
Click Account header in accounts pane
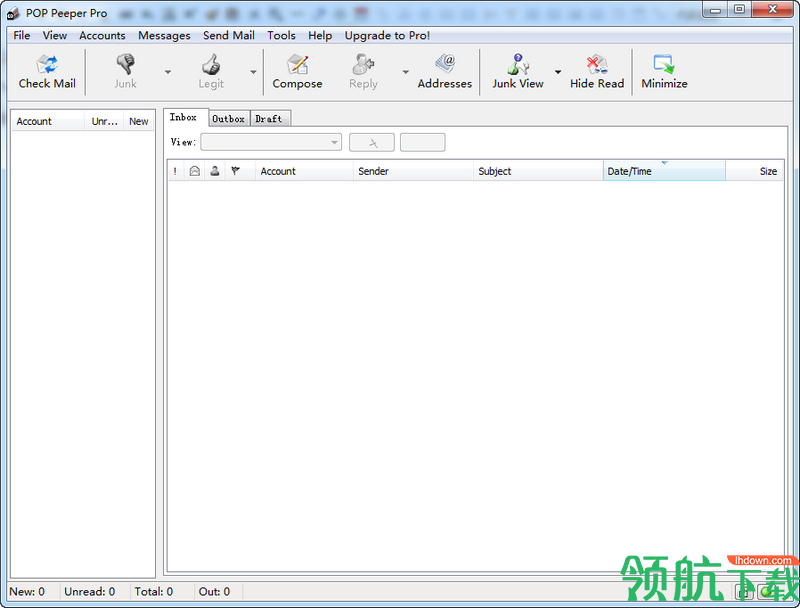(x=48, y=121)
